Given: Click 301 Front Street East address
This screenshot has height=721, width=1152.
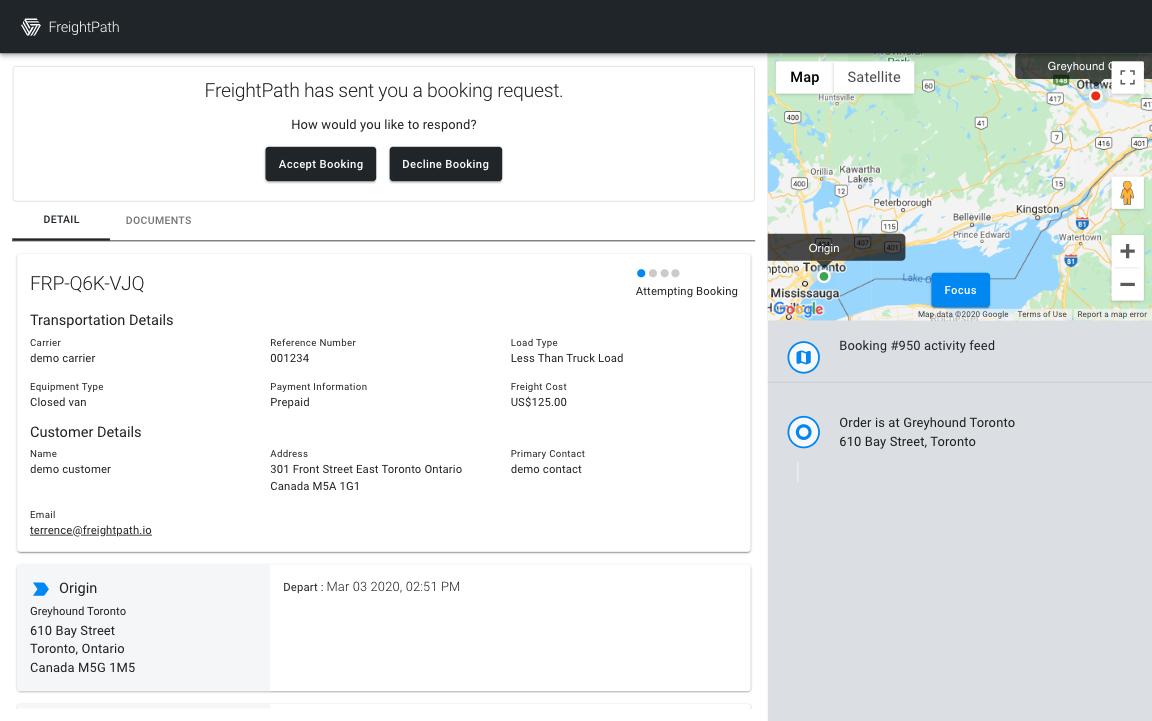Looking at the screenshot, I should pyautogui.click(x=366, y=478).
